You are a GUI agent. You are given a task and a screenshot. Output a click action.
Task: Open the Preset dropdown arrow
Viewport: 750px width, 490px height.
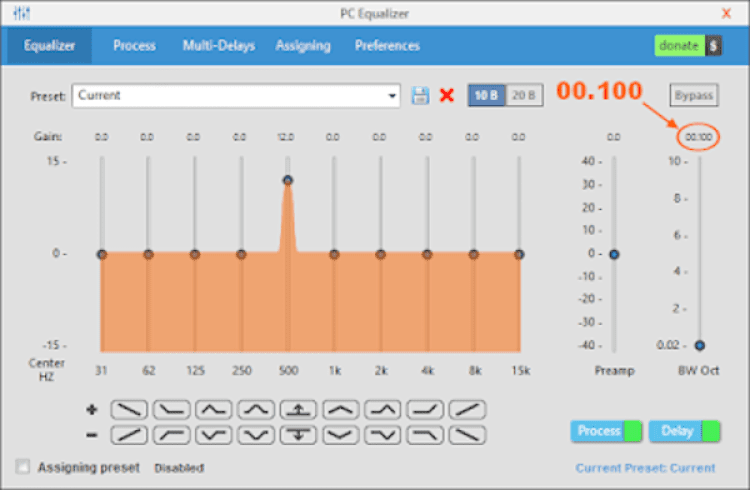(392, 96)
